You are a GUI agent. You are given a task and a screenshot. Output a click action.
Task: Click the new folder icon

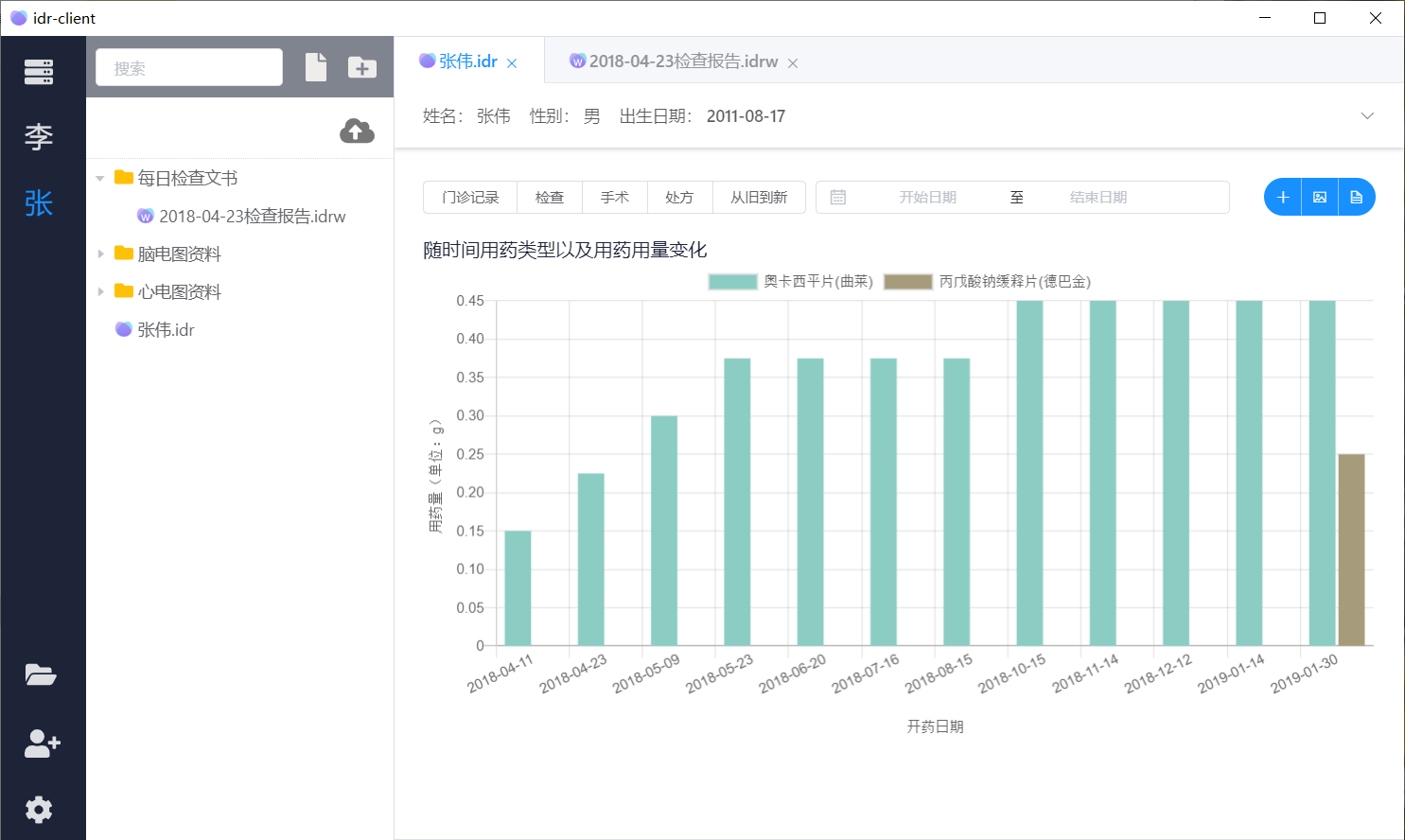361,67
